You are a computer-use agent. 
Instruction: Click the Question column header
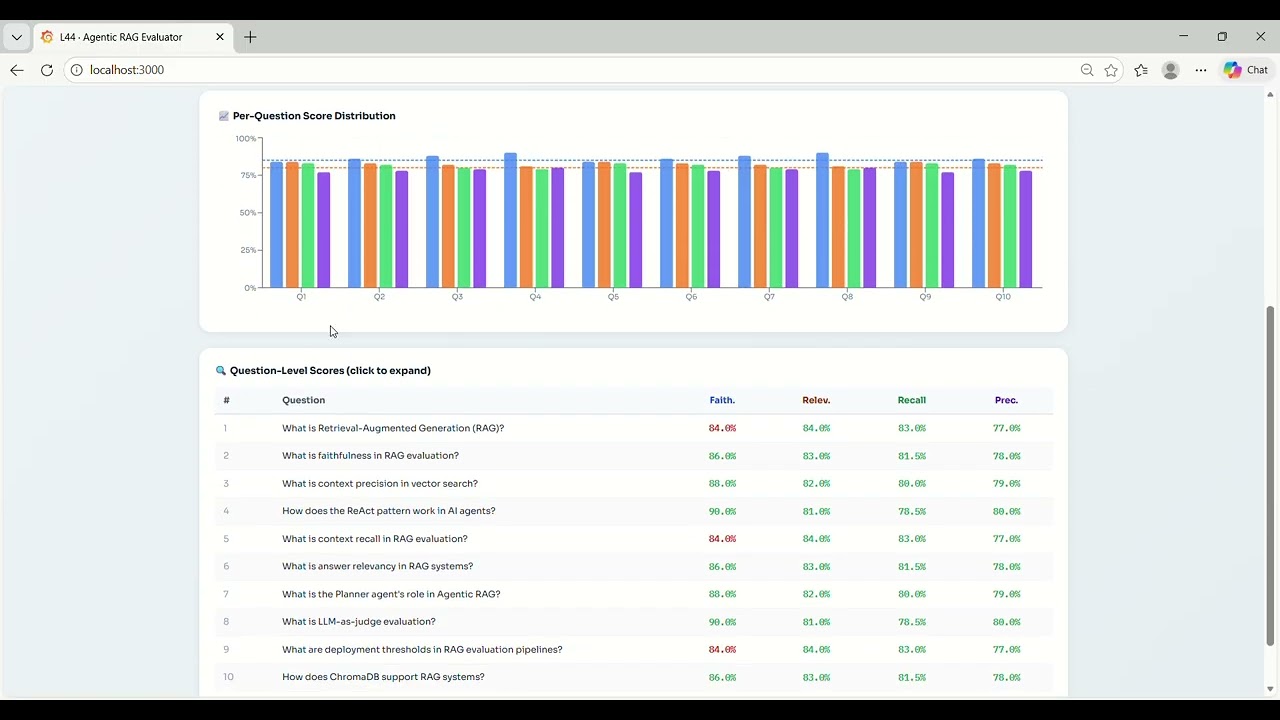[x=303, y=400]
